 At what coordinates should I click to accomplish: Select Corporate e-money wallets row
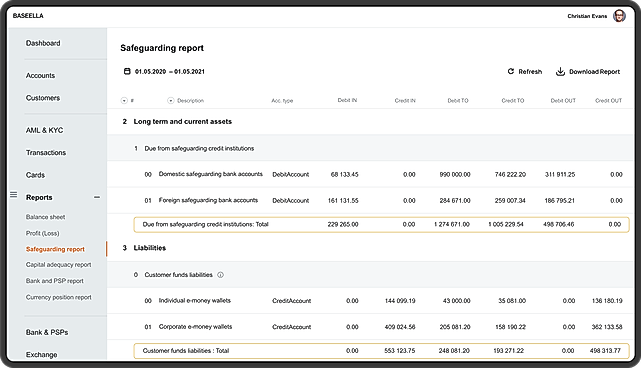point(370,327)
